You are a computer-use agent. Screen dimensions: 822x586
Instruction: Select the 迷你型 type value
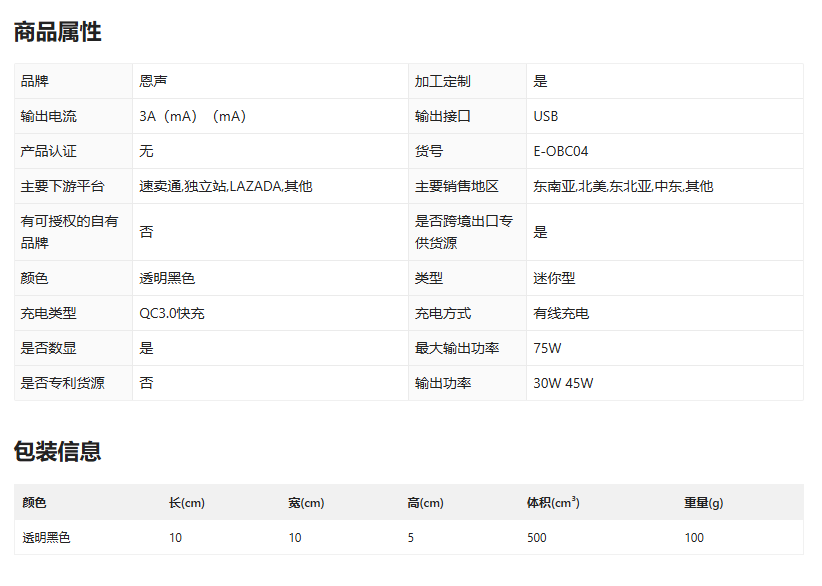coord(554,278)
